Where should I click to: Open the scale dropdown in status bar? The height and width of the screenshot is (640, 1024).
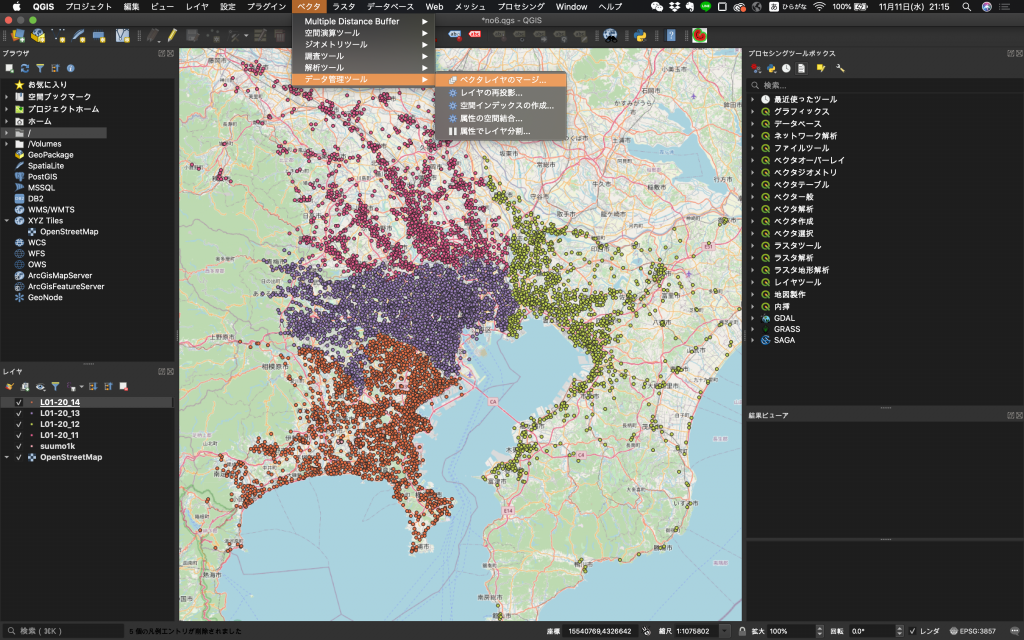[x=724, y=631]
